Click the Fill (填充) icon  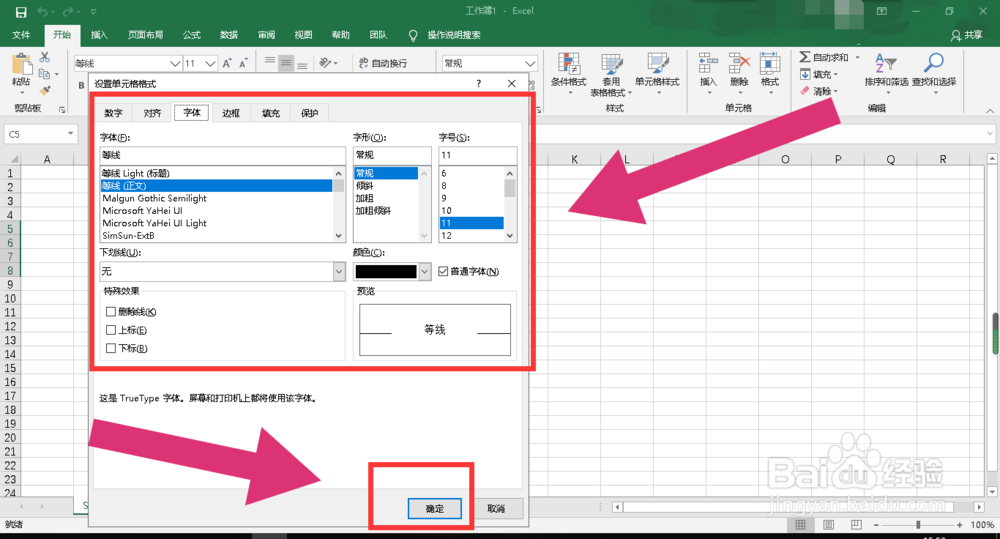click(x=805, y=75)
